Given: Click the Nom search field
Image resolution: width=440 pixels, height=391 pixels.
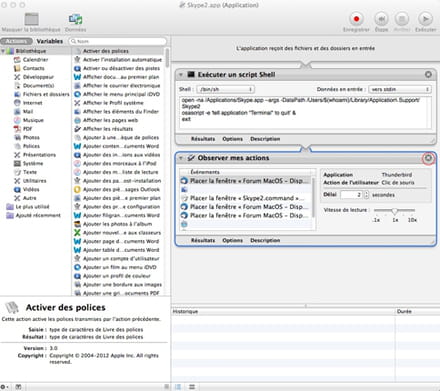Looking at the screenshot, I should point(118,41).
